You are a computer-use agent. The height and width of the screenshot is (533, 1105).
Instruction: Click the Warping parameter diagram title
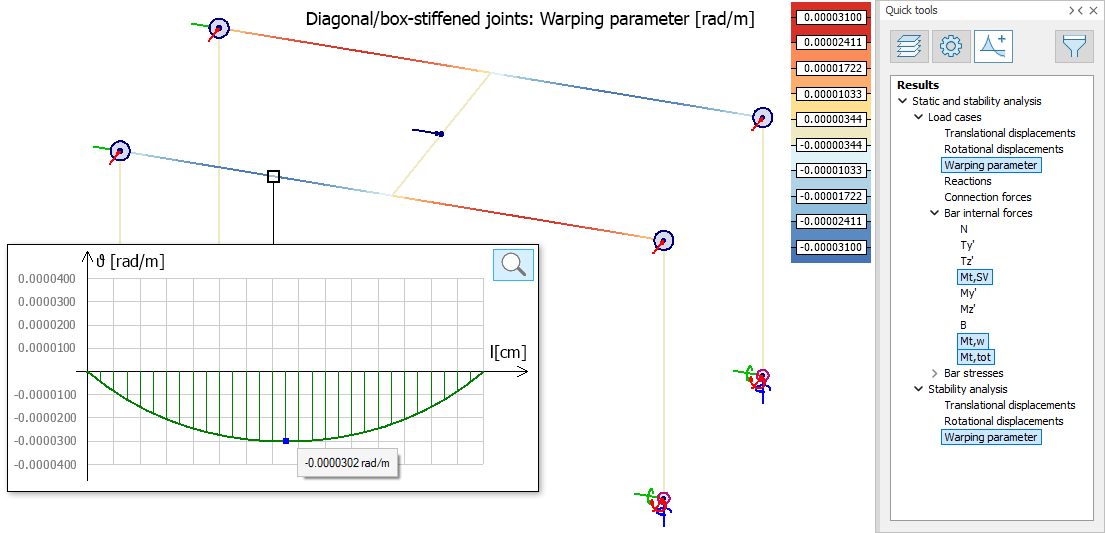coord(530,19)
